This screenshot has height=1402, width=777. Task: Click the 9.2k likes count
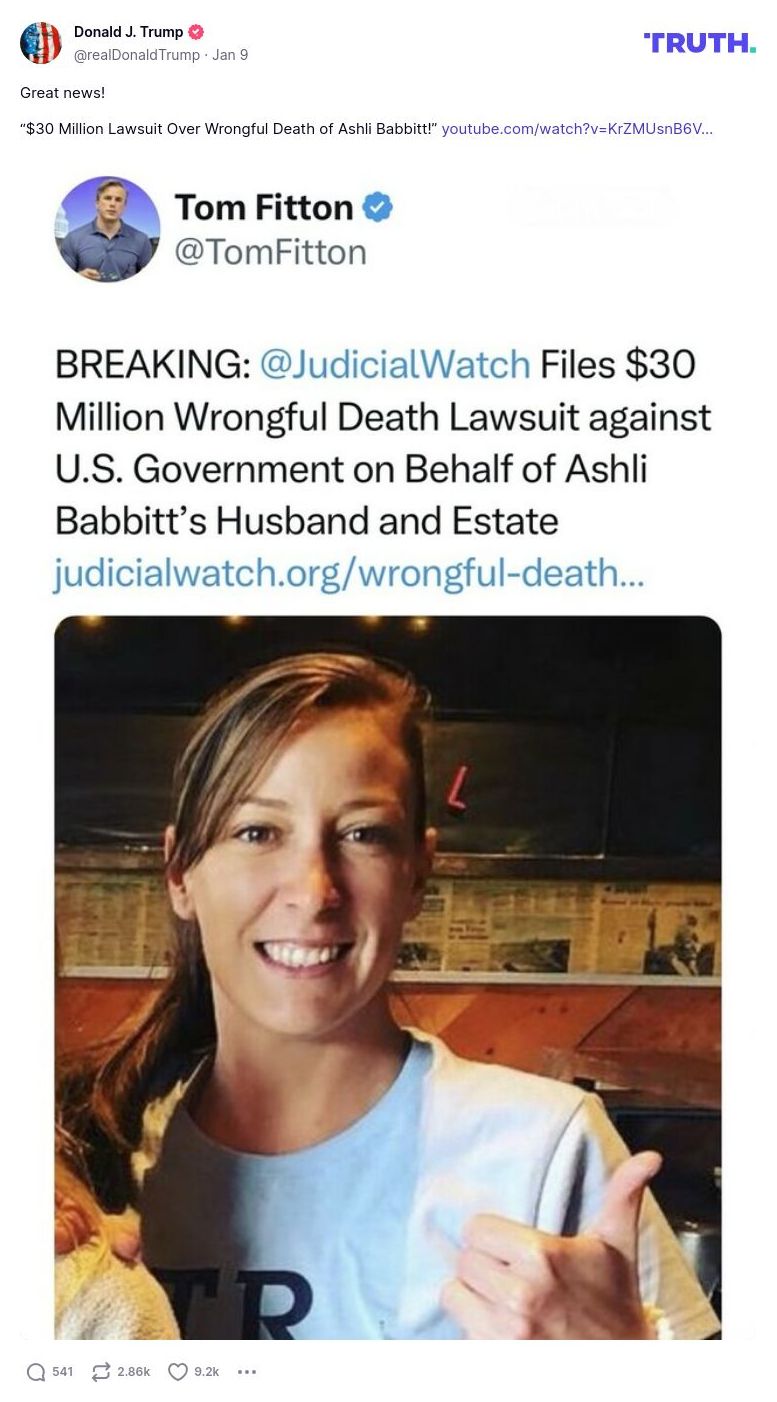point(207,1372)
